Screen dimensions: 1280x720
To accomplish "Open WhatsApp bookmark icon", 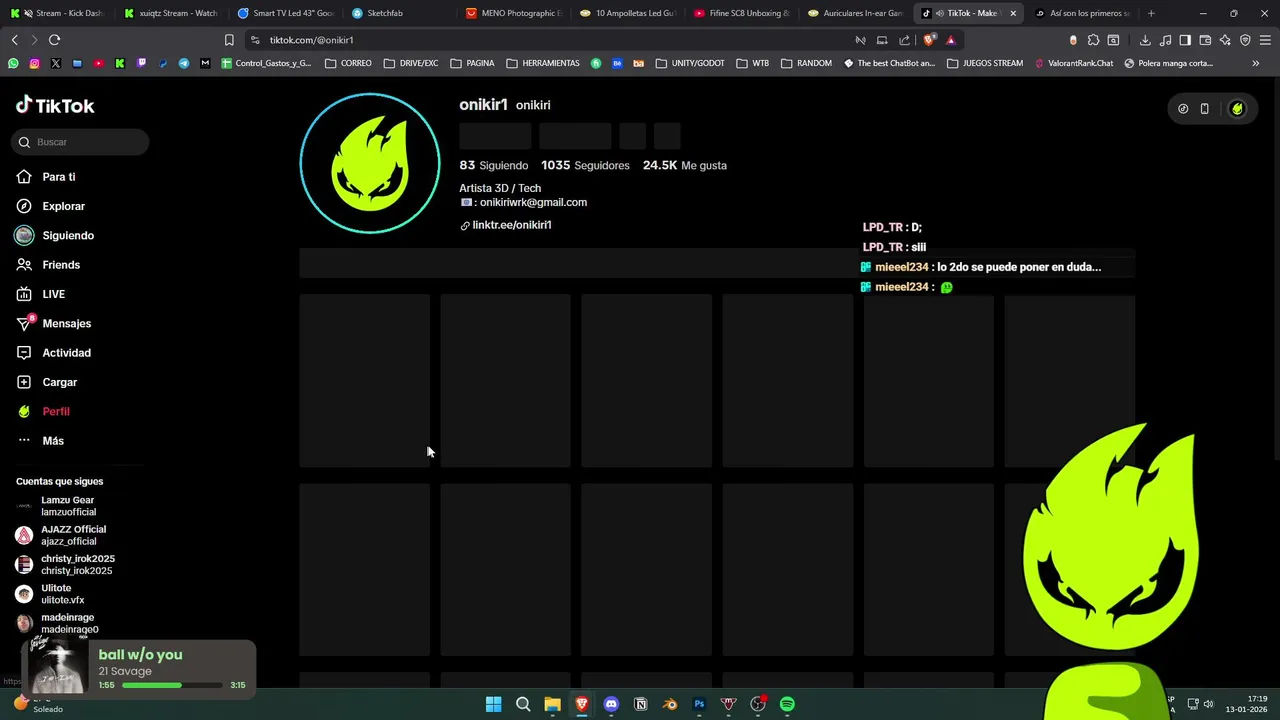I will (x=13, y=63).
